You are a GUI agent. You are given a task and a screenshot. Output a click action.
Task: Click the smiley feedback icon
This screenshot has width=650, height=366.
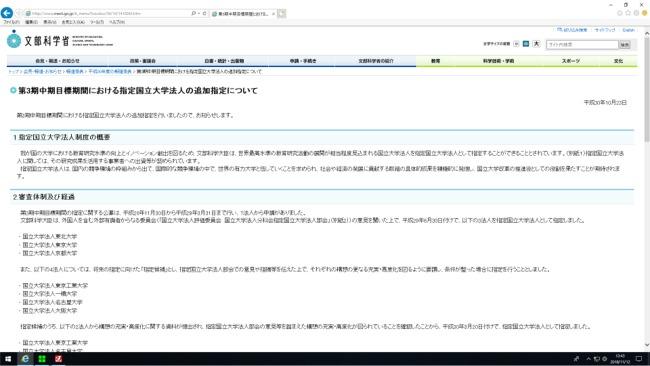pyautogui.click(x=645, y=13)
